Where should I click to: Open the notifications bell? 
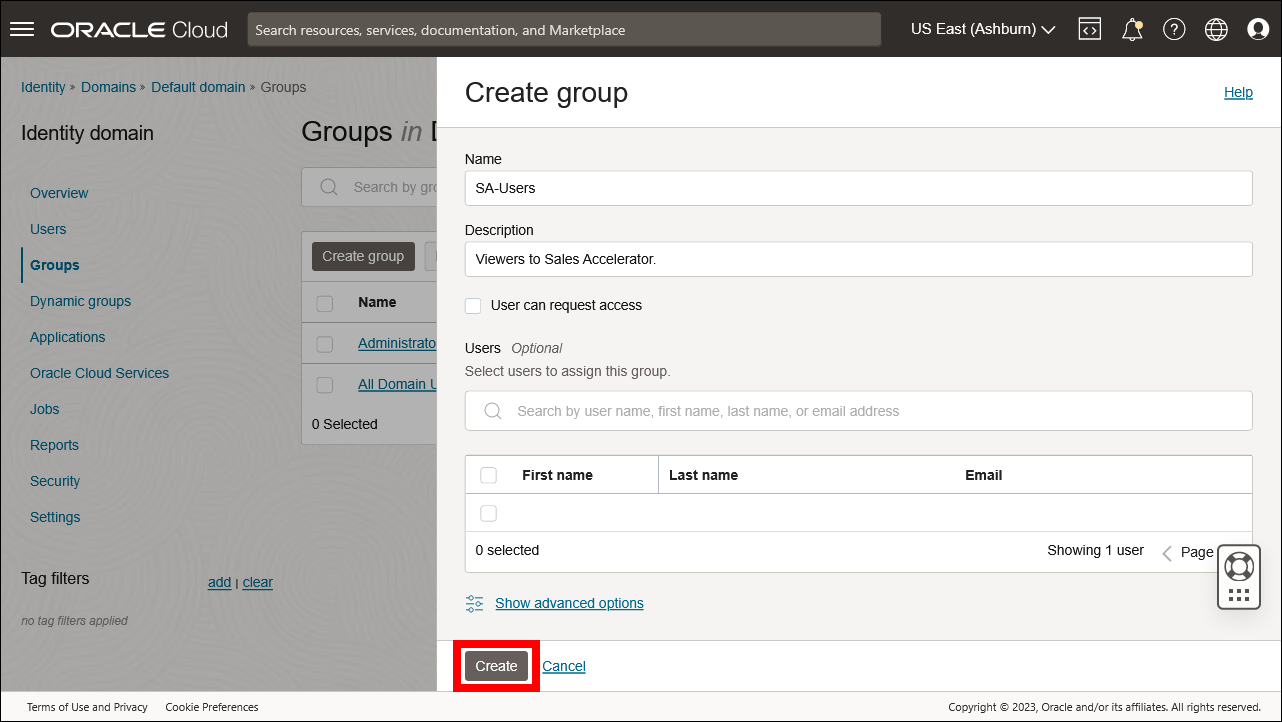pos(1131,28)
